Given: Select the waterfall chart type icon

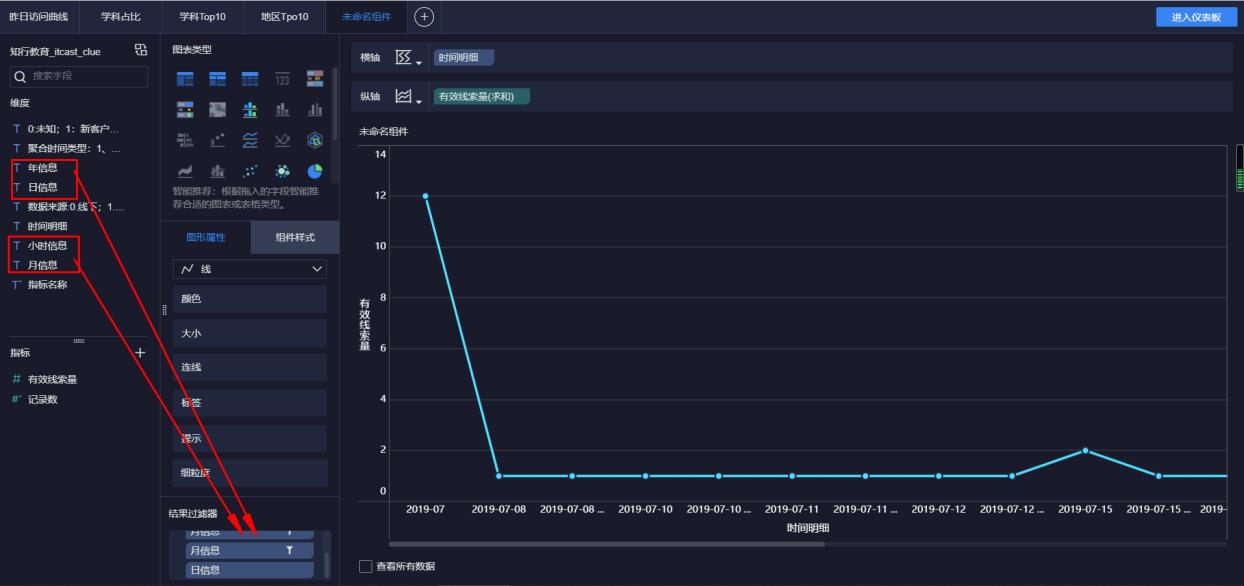Looking at the screenshot, I should (x=217, y=140).
